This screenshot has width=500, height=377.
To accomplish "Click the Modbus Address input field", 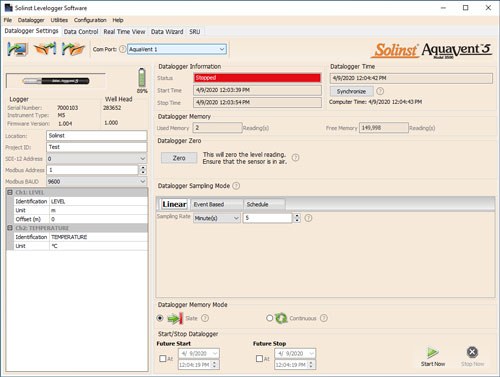I will click(x=92, y=170).
